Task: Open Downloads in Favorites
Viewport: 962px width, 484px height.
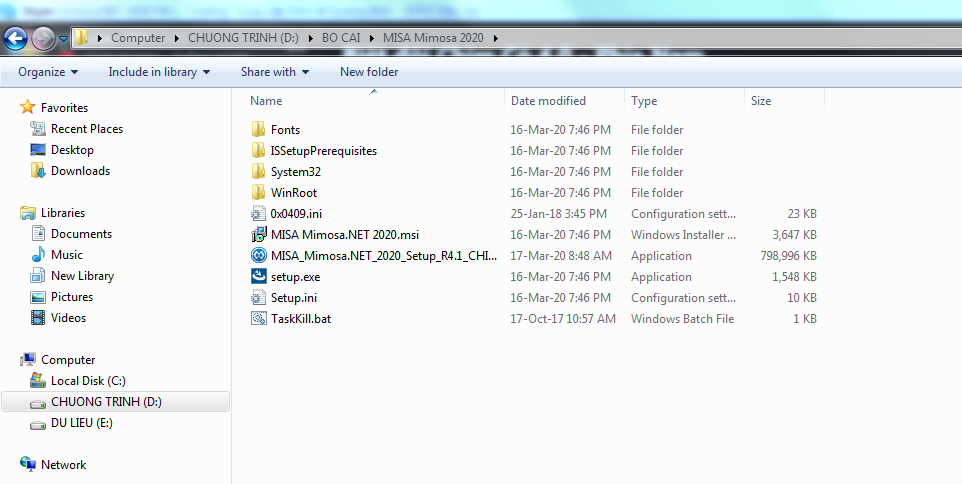Action: (80, 171)
